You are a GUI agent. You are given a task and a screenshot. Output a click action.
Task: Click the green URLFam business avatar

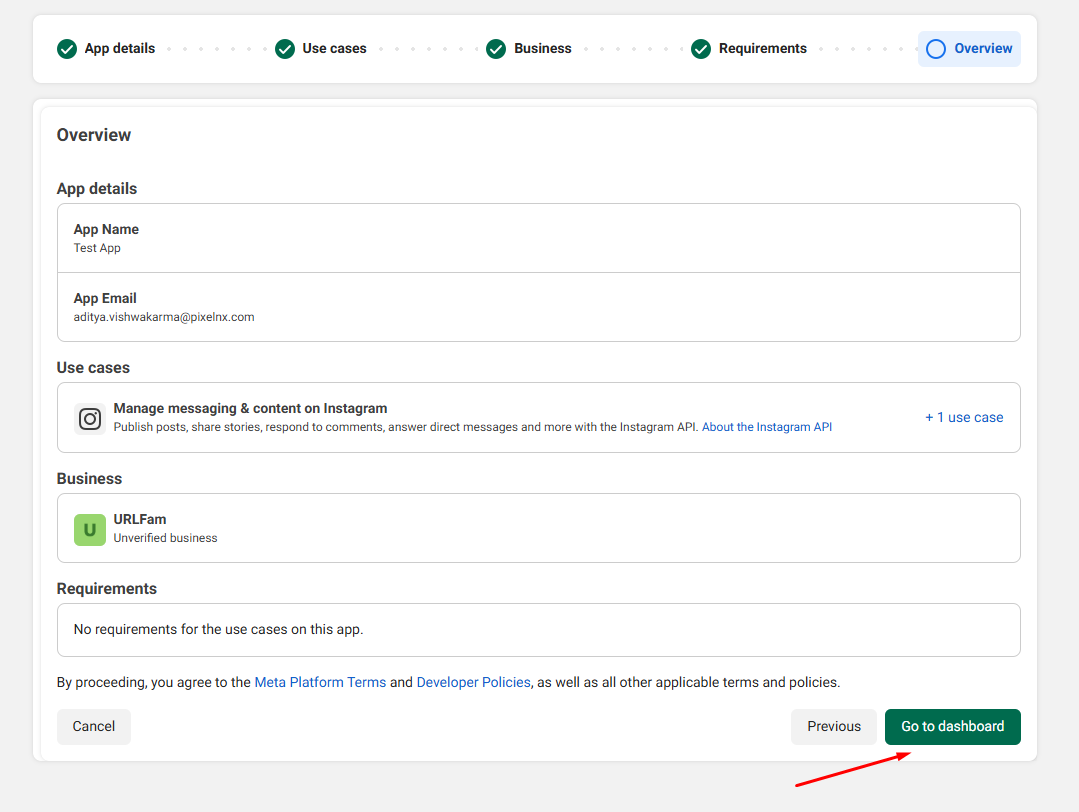point(90,530)
